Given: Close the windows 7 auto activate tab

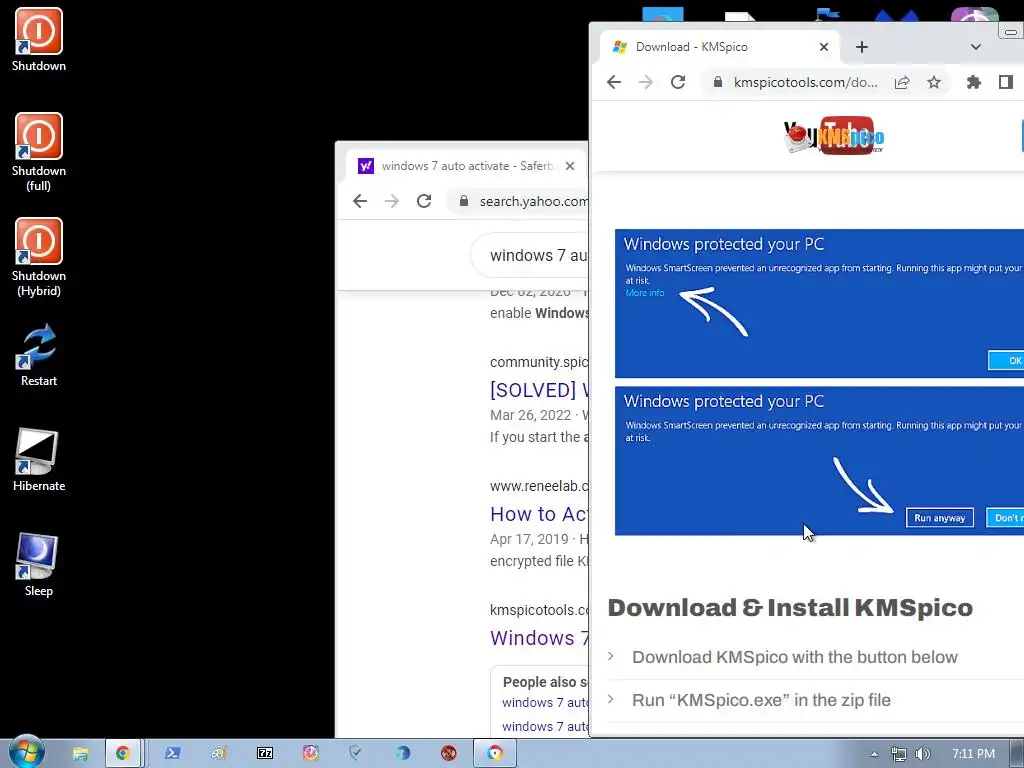Looking at the screenshot, I should point(569,166).
